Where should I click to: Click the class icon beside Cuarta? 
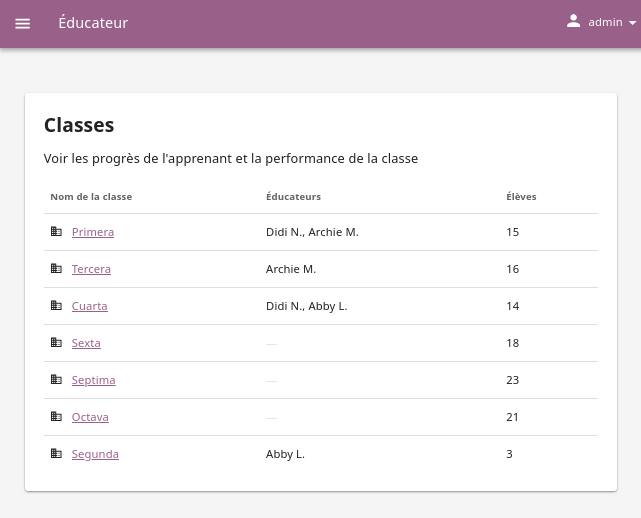[x=56, y=305]
